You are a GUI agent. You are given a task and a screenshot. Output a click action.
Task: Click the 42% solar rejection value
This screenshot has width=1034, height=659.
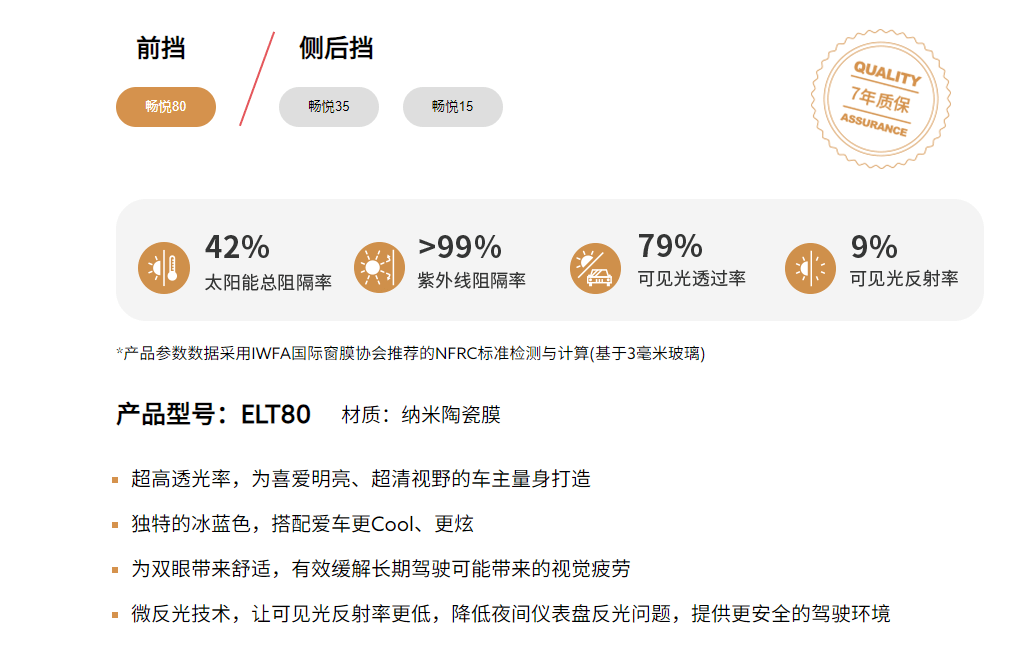click(x=237, y=247)
